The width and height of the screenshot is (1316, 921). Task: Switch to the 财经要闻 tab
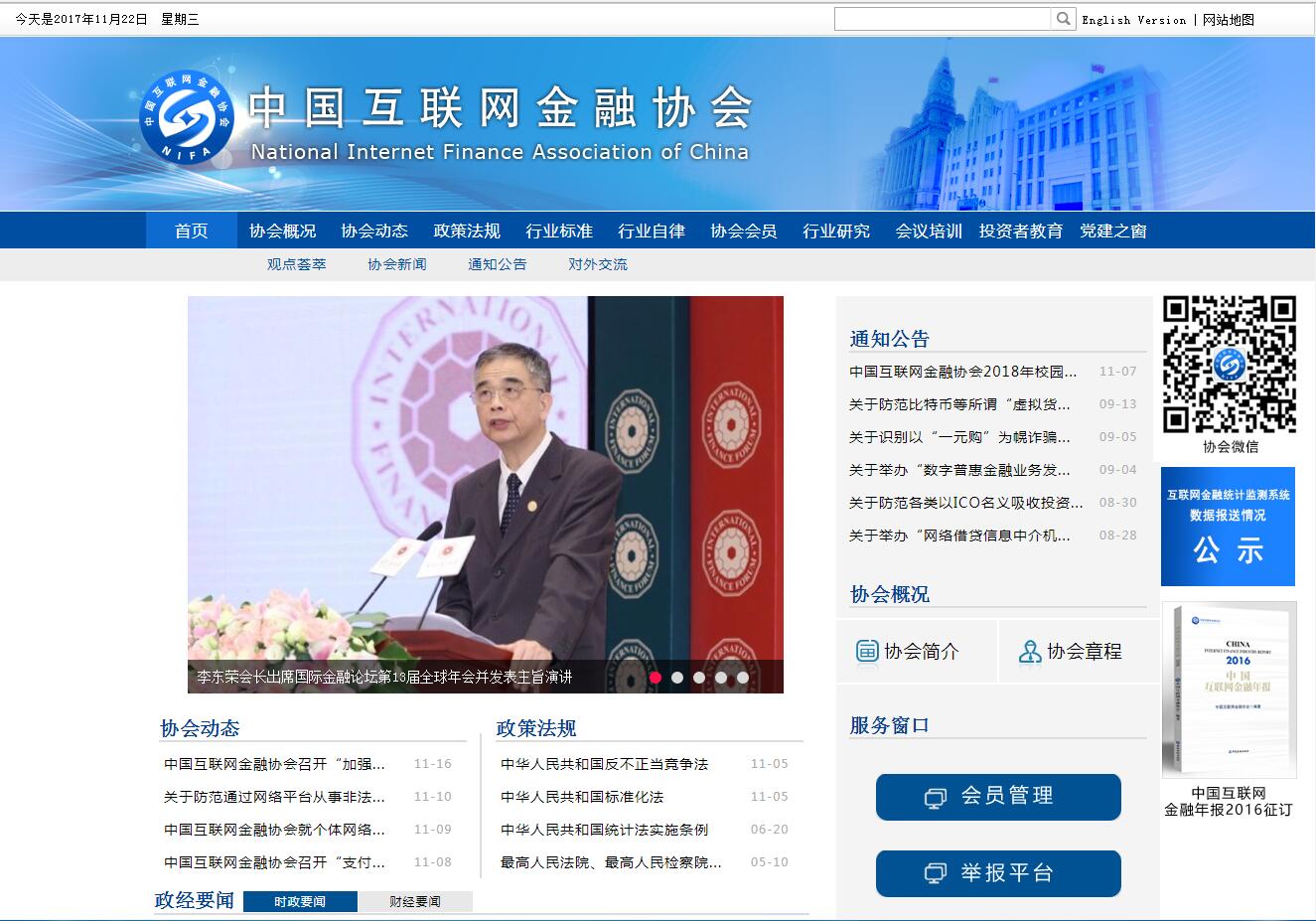[x=415, y=901]
